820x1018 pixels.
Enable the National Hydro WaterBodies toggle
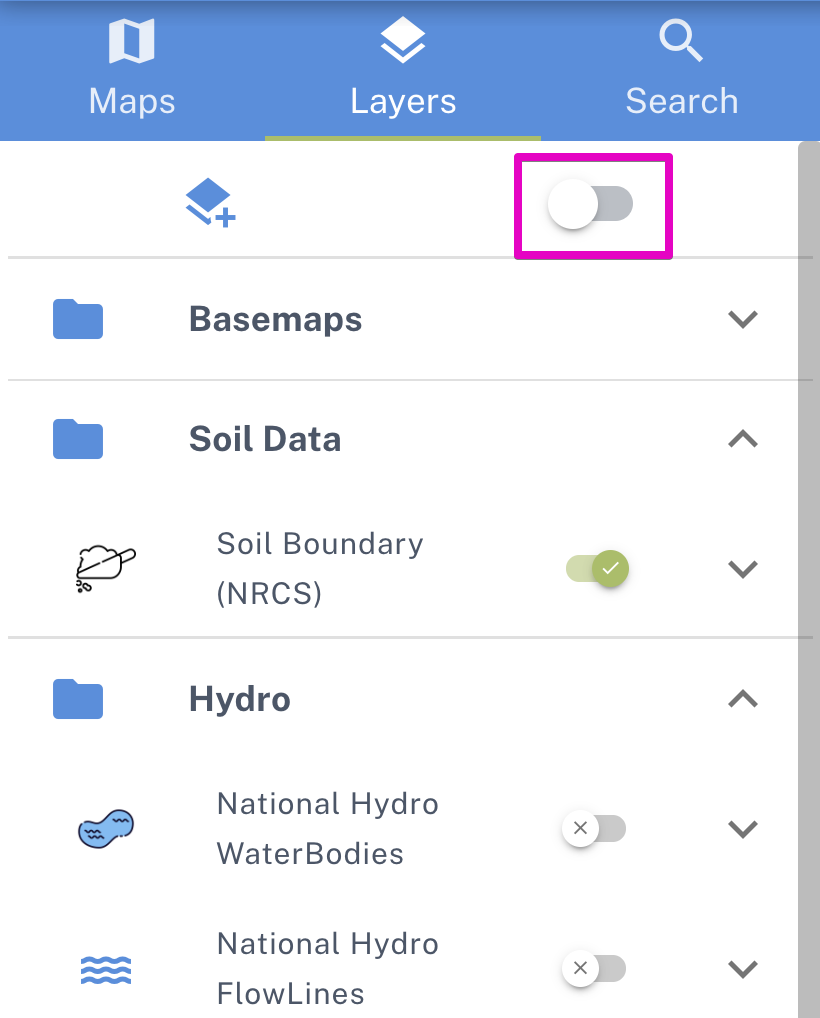tap(593, 828)
